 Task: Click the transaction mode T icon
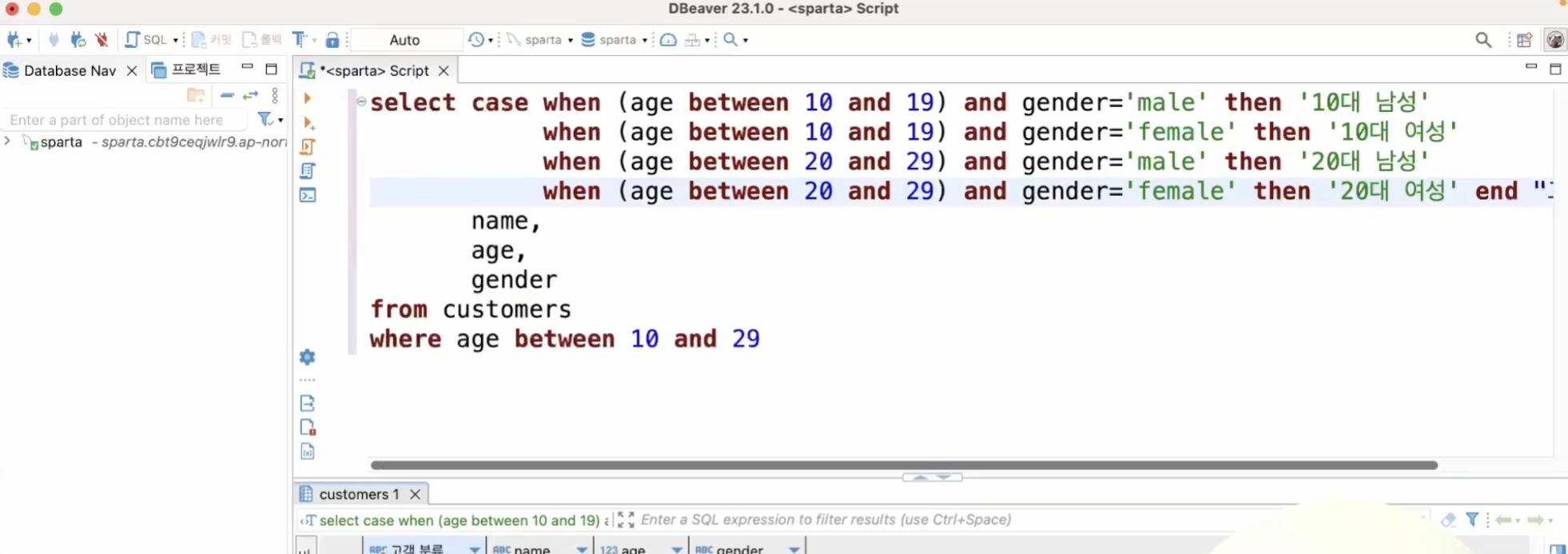pos(299,39)
